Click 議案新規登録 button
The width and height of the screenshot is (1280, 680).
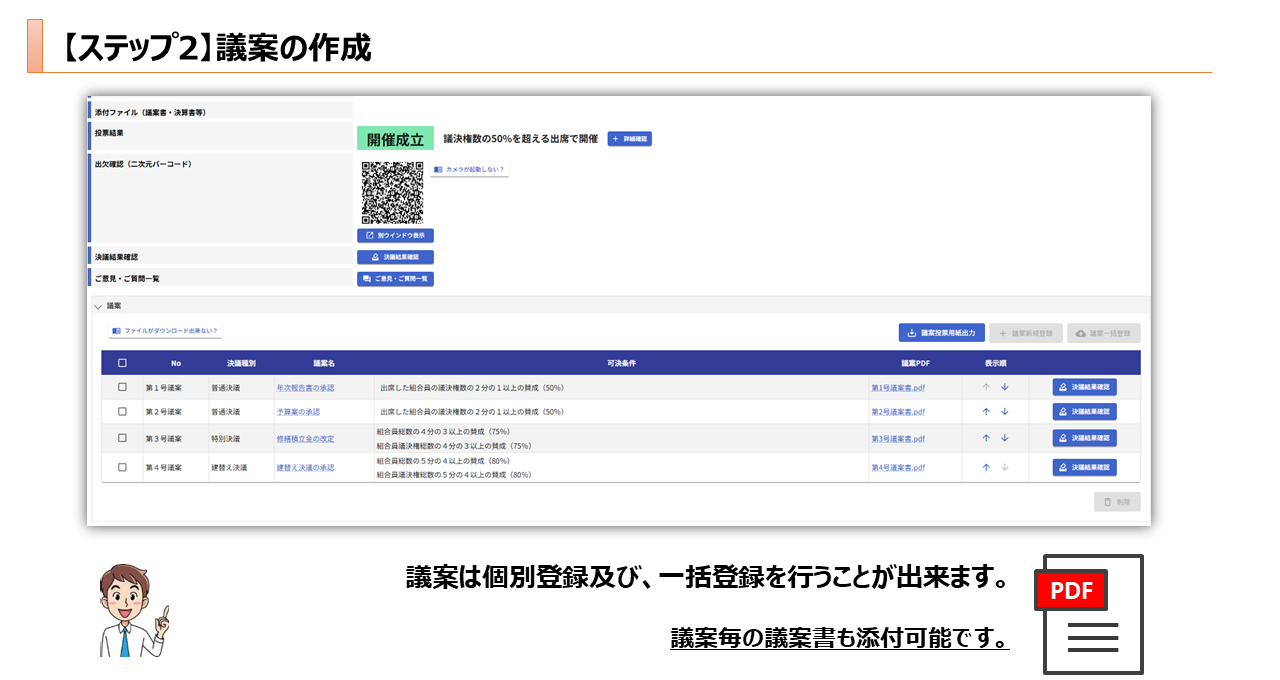click(1026, 333)
